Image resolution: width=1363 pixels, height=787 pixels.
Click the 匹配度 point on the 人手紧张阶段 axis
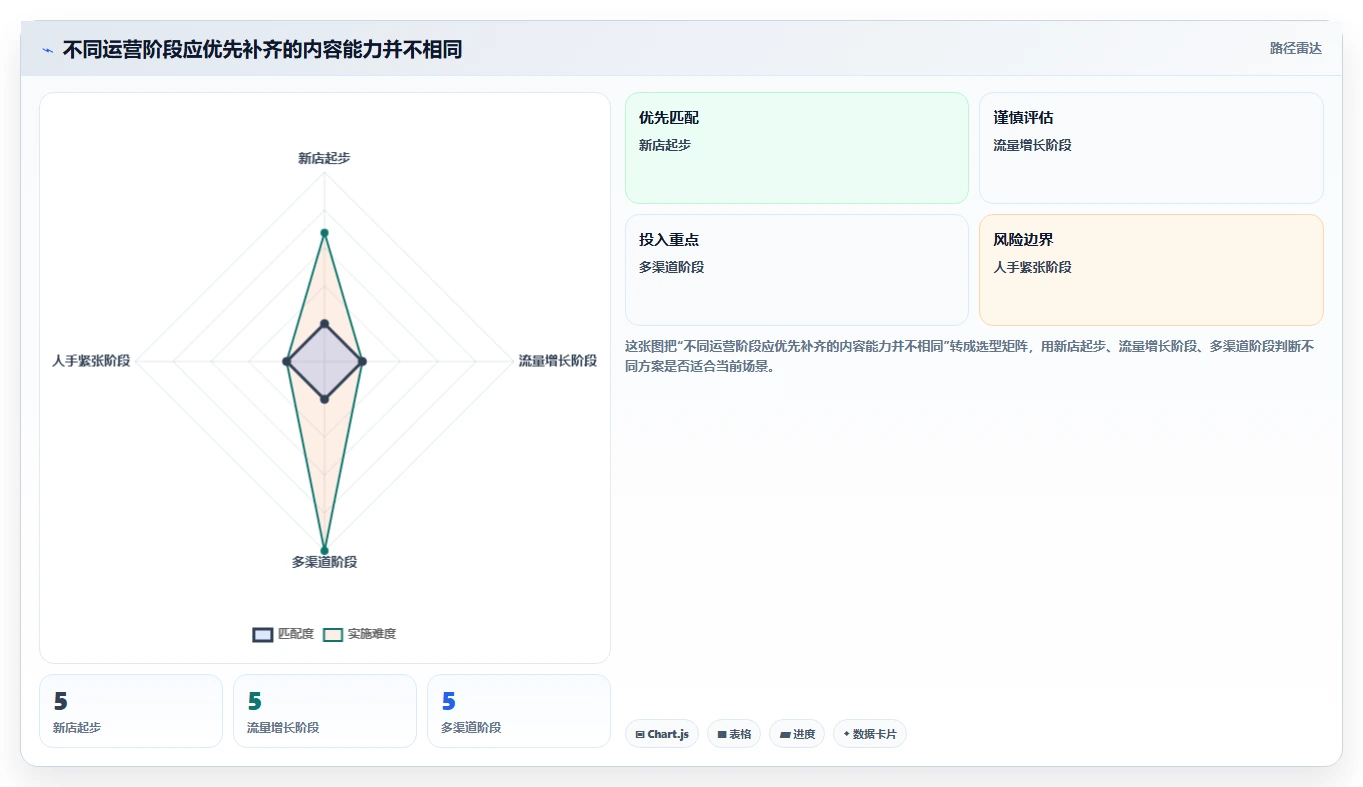pyautogui.click(x=286, y=361)
